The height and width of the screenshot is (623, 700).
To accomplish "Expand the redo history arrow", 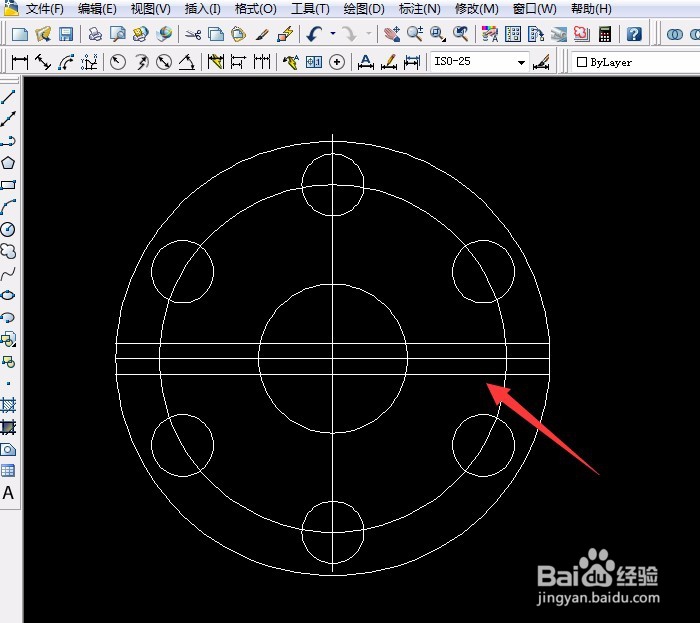I will click(x=368, y=34).
